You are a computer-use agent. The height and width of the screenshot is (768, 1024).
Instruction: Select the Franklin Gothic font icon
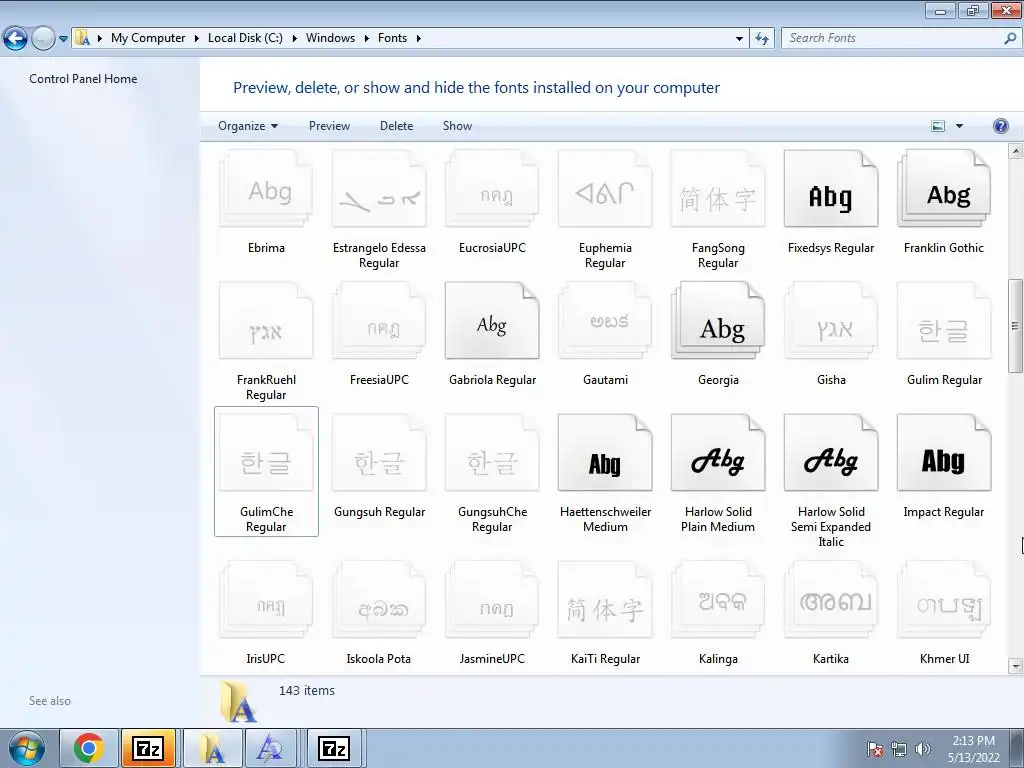pyautogui.click(x=944, y=188)
